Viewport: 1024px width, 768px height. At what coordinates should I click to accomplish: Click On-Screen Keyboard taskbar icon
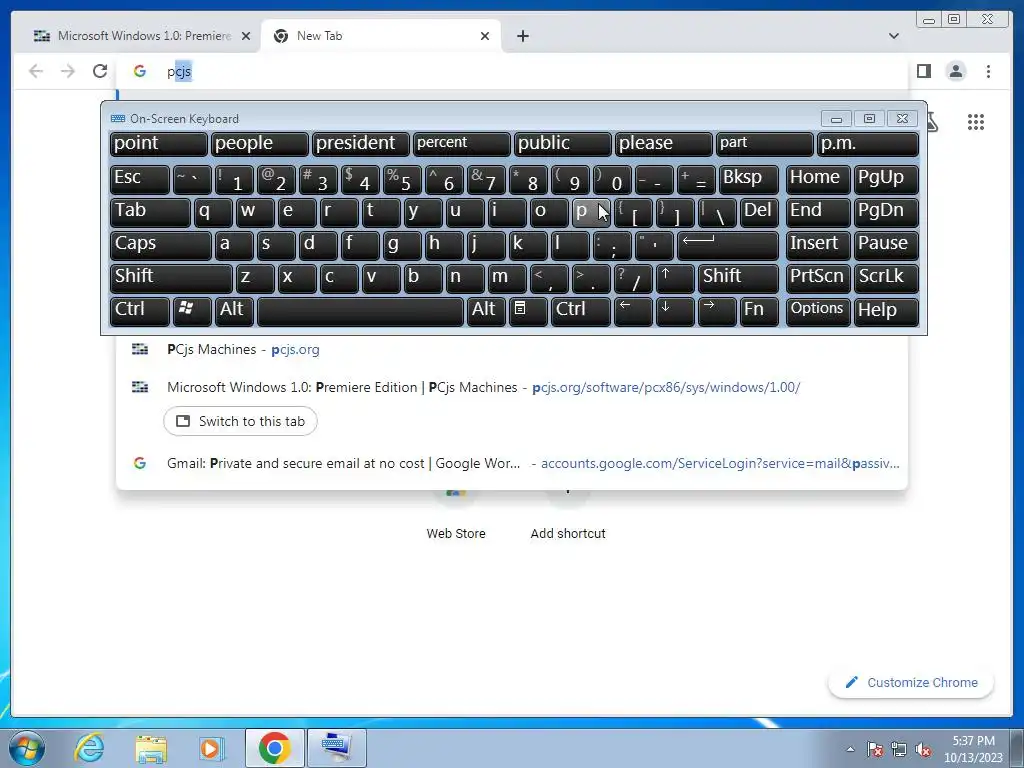click(x=337, y=748)
